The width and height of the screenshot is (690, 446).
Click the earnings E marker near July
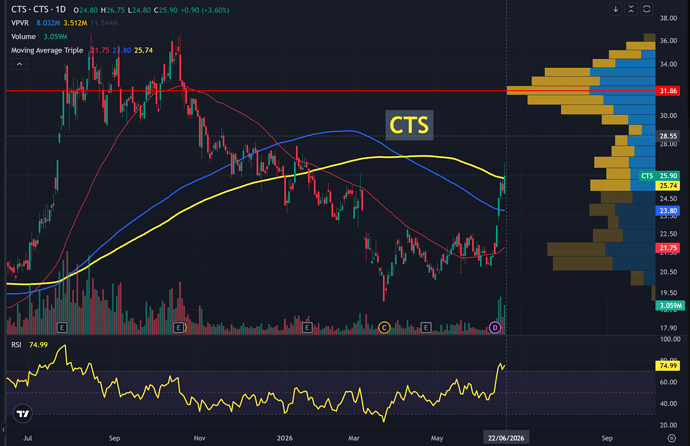click(62, 327)
